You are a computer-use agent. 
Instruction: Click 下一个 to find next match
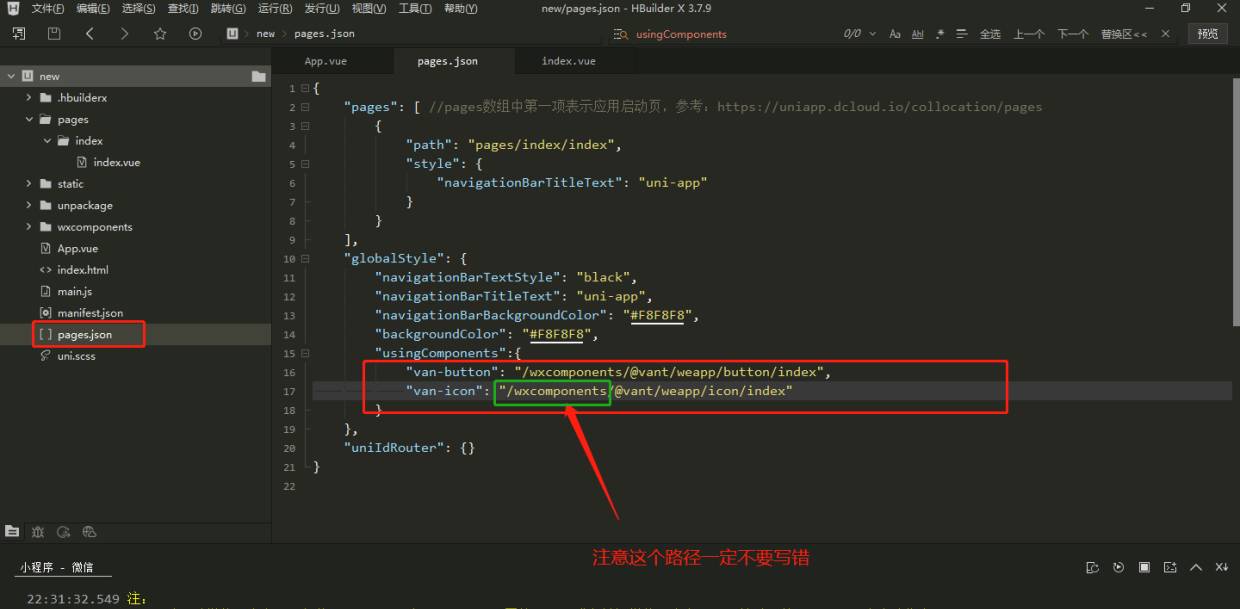point(1072,34)
